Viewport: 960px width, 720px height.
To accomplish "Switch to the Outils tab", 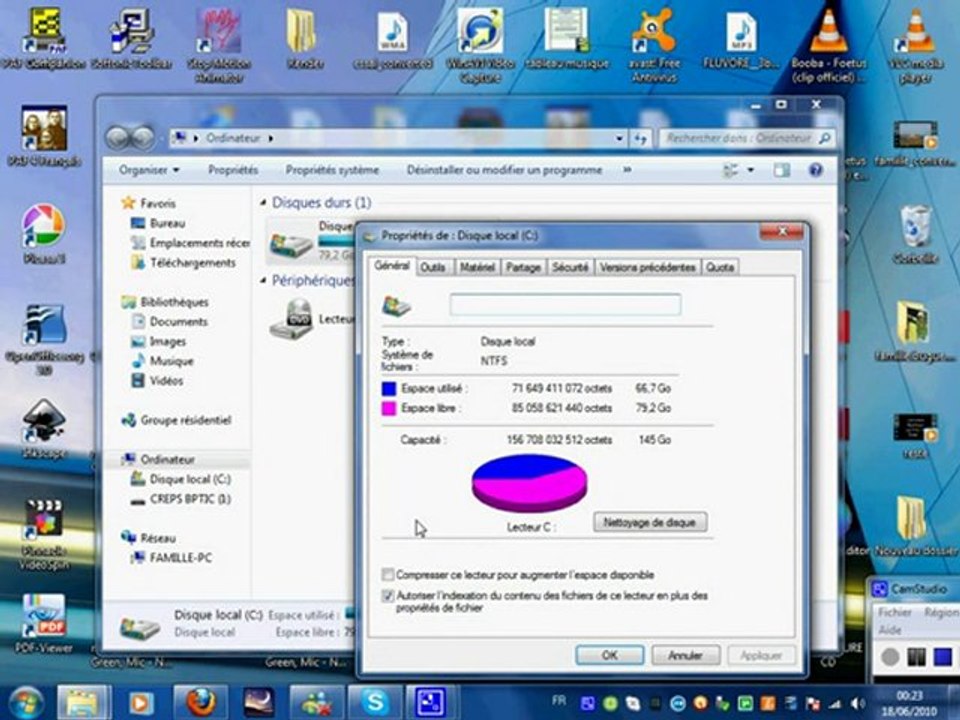I will coord(433,268).
